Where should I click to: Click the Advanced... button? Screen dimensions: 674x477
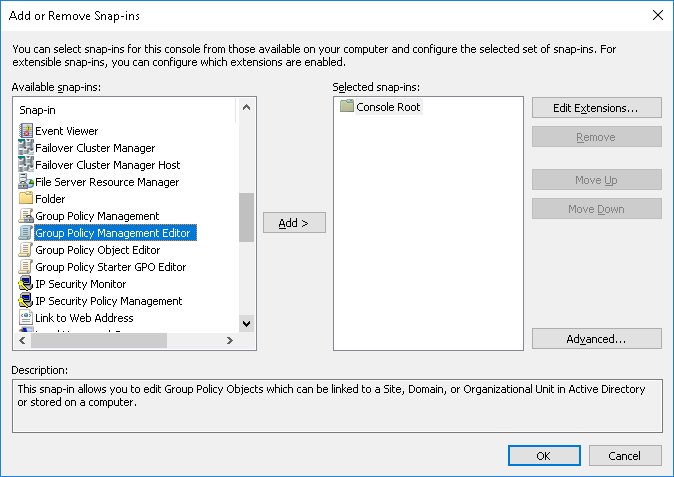(596, 339)
